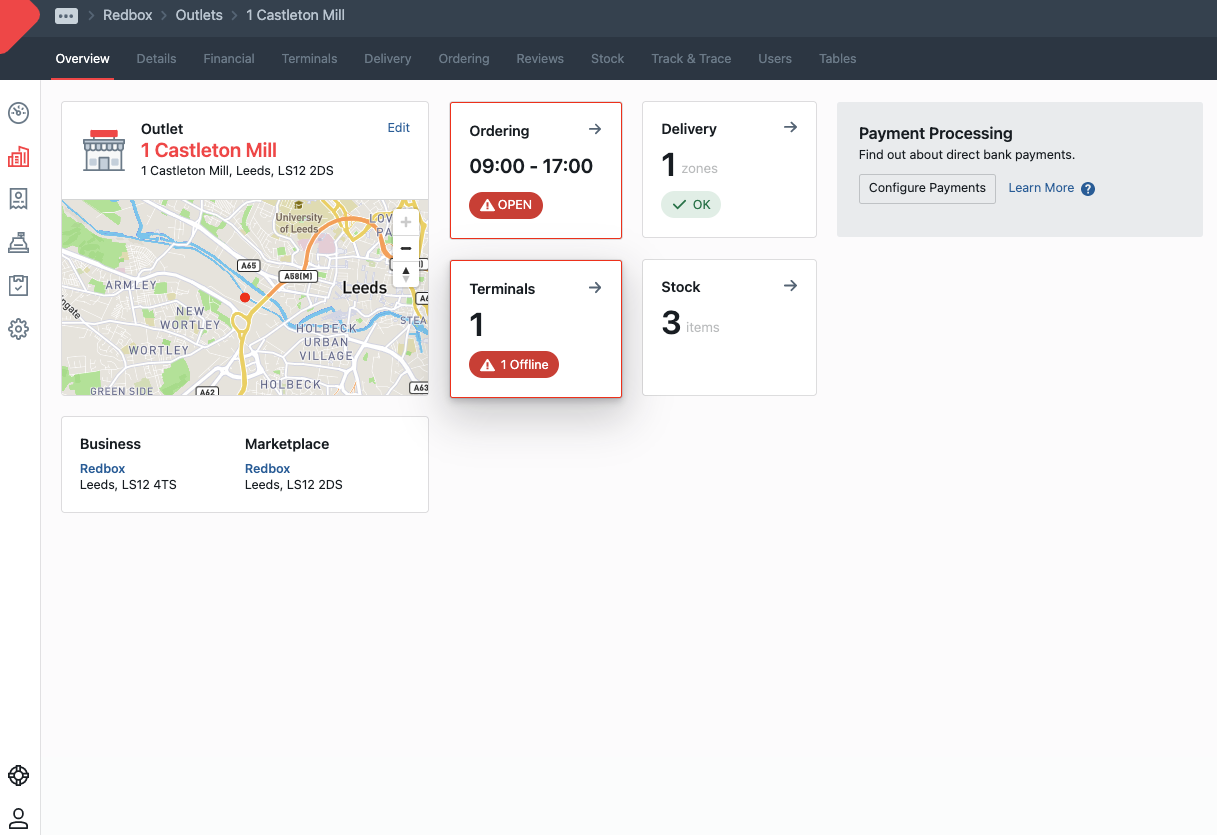Zoom in on the map
The width and height of the screenshot is (1217, 835).
[406, 222]
